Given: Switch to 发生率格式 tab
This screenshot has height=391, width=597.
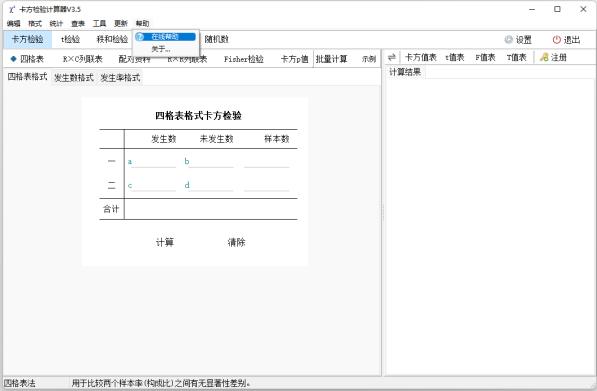Looking at the screenshot, I should coord(120,78).
